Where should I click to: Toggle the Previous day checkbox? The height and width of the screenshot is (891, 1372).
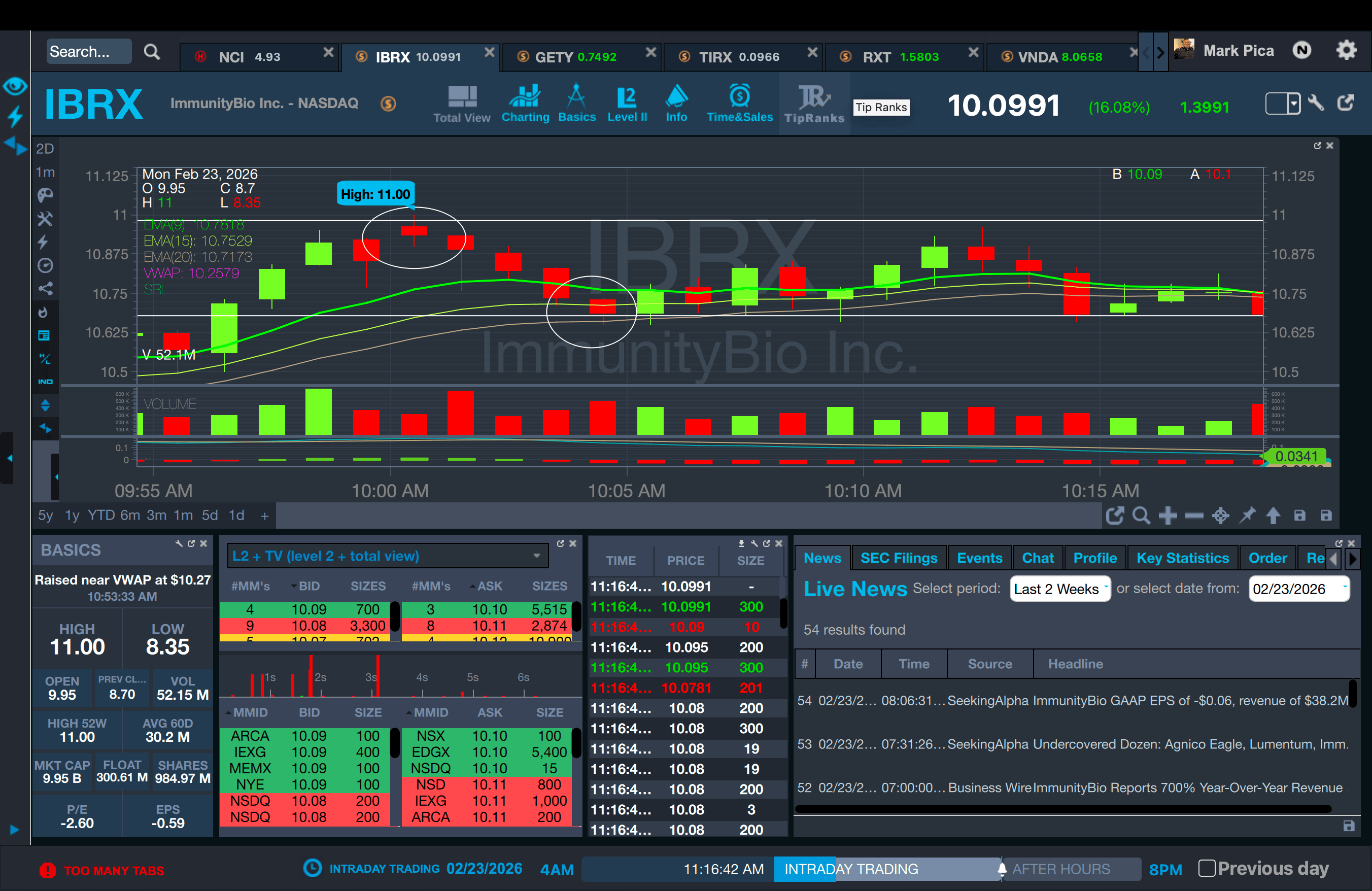coord(1206,868)
